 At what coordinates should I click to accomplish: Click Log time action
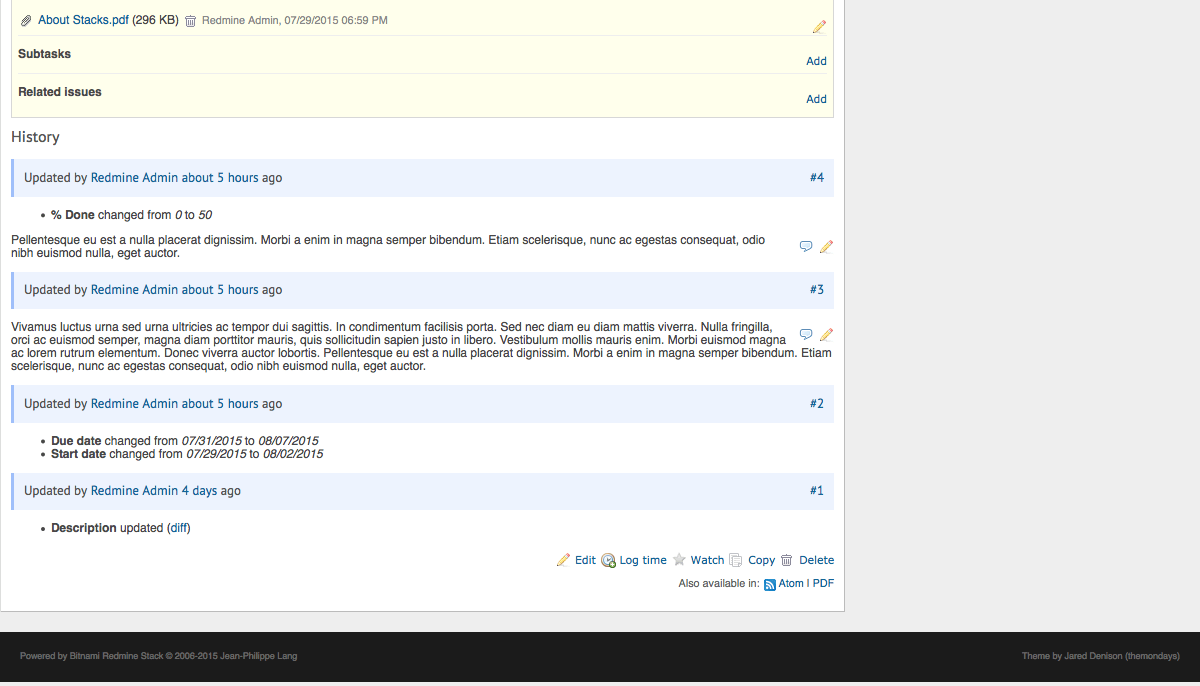coord(642,560)
